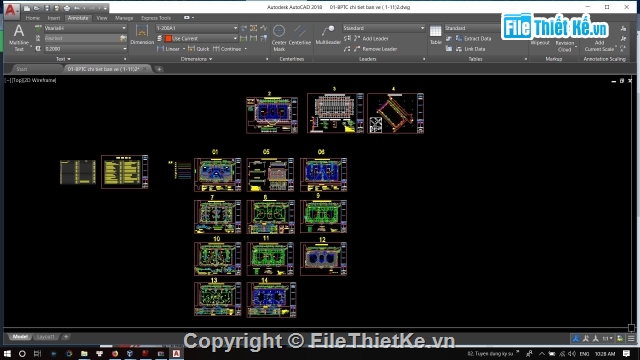Expand the Text panel flyout
This screenshot has width=640, height=360.
click(63, 59)
